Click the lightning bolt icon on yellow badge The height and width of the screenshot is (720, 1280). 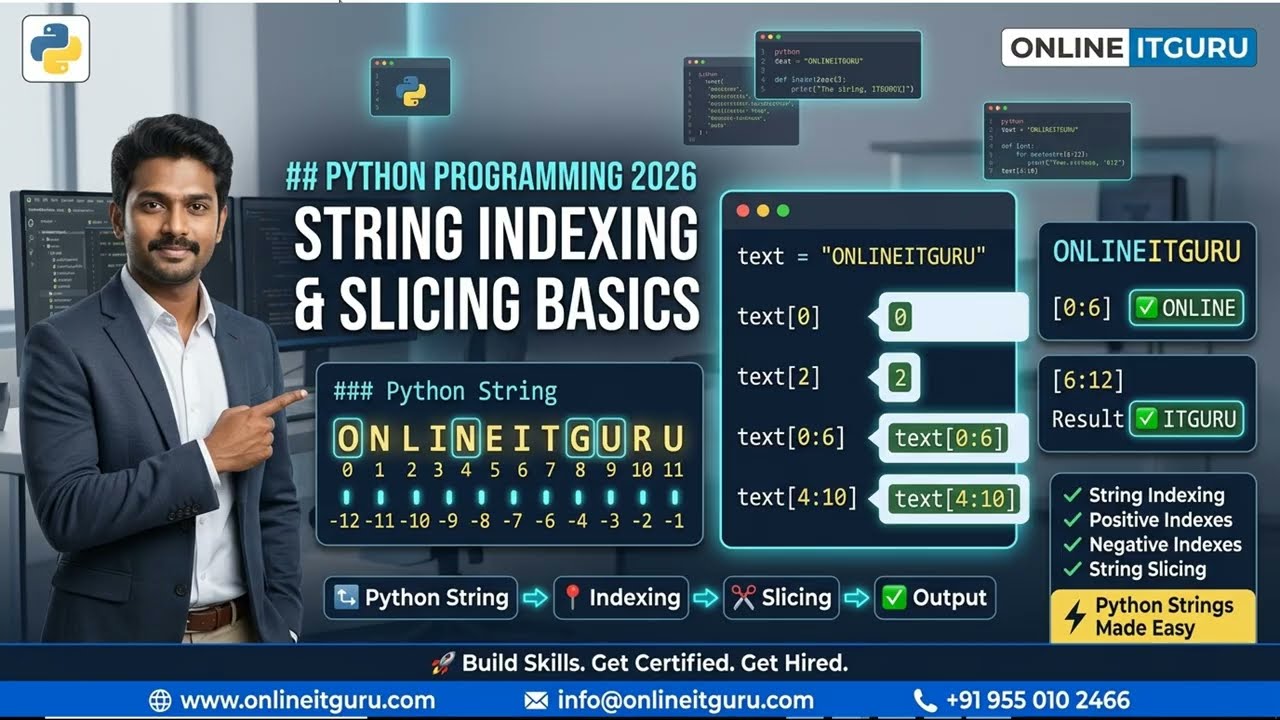click(1075, 617)
